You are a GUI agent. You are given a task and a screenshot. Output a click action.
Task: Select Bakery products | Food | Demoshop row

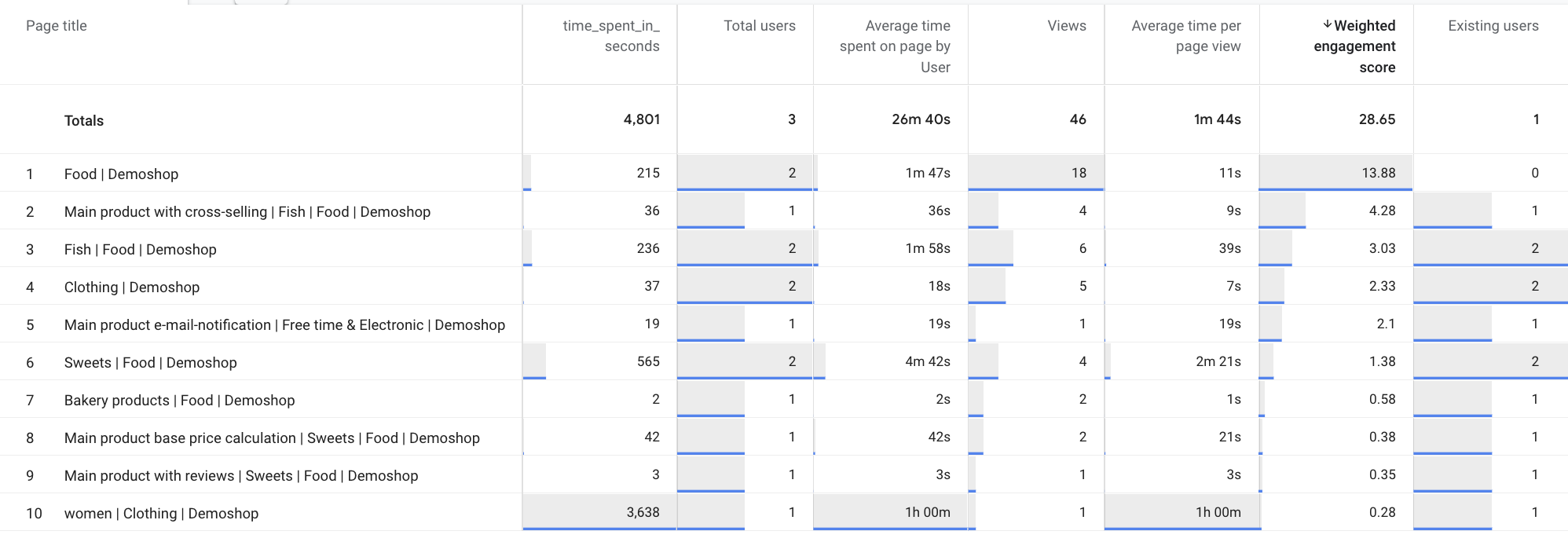(179, 401)
